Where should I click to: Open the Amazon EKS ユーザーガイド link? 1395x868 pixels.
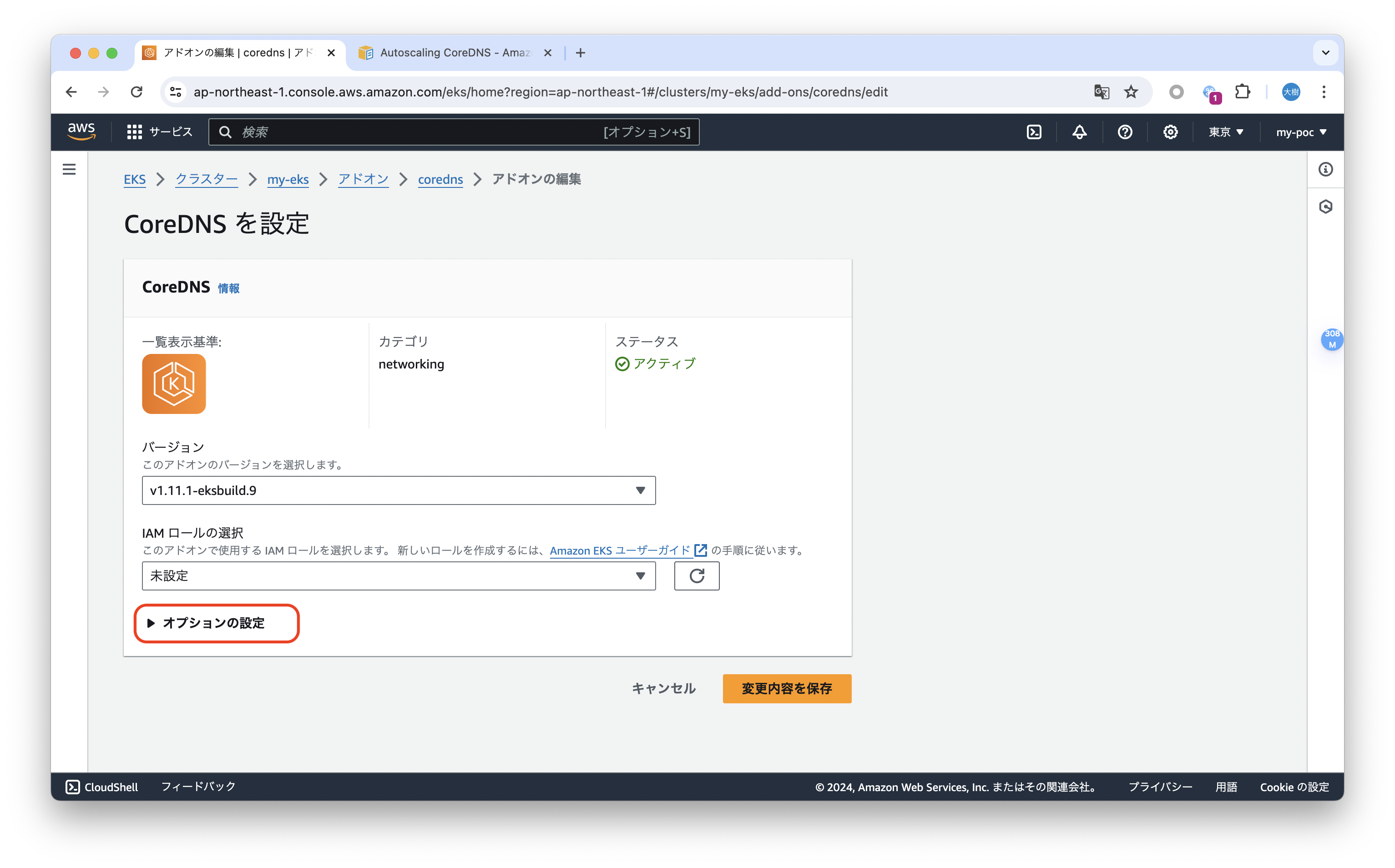[621, 550]
